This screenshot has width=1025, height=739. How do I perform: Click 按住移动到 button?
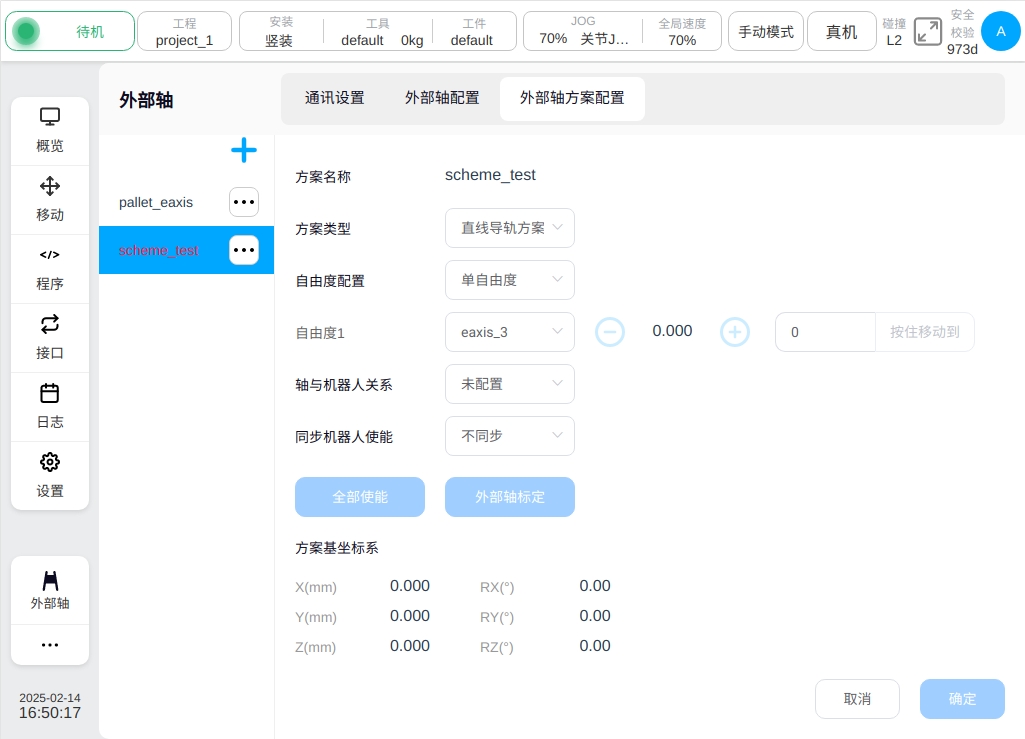[925, 332]
